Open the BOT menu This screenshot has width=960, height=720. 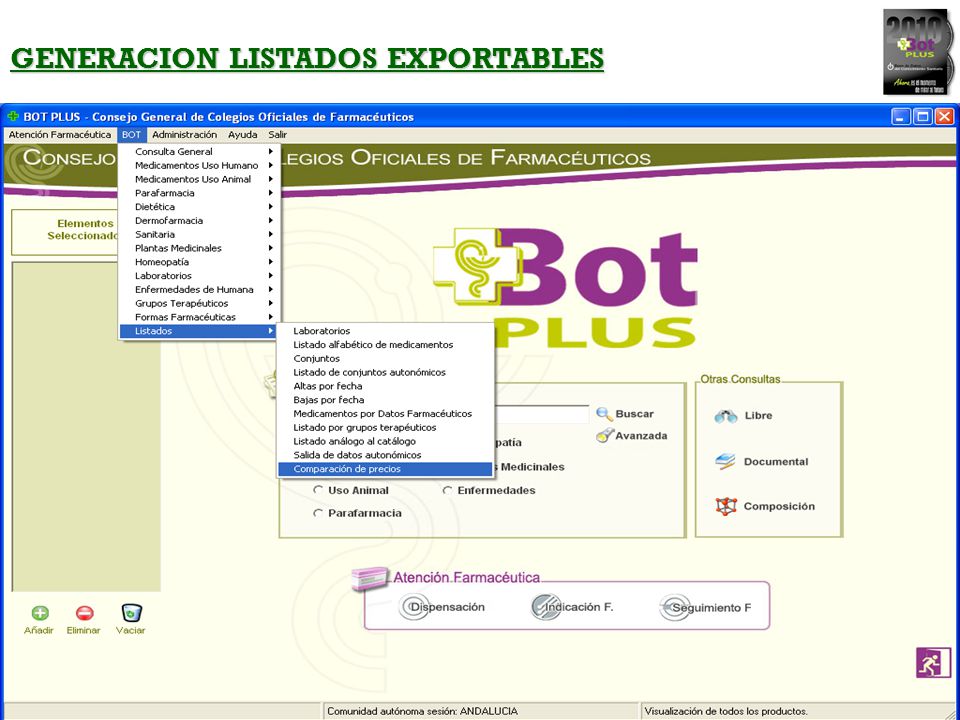pos(132,135)
